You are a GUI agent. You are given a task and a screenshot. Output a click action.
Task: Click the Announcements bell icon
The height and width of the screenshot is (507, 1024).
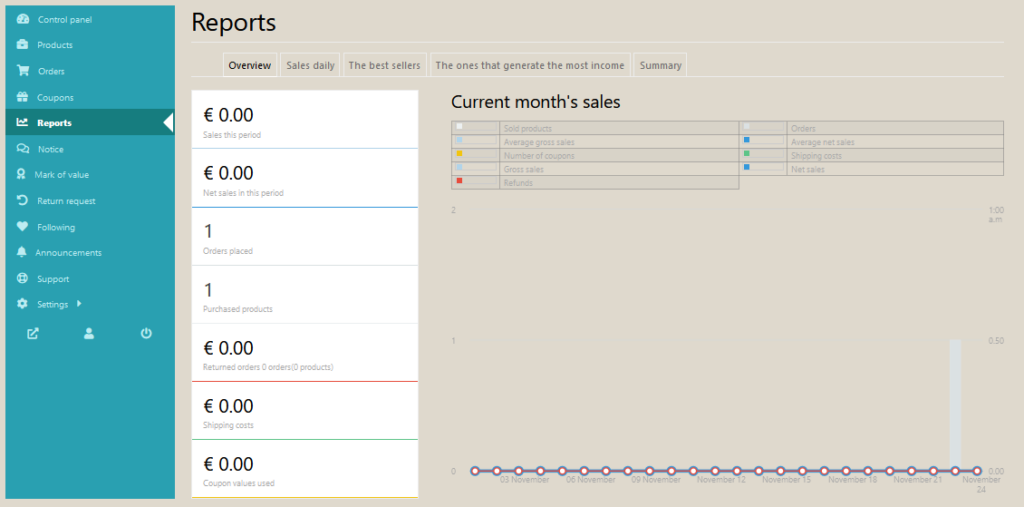point(22,253)
